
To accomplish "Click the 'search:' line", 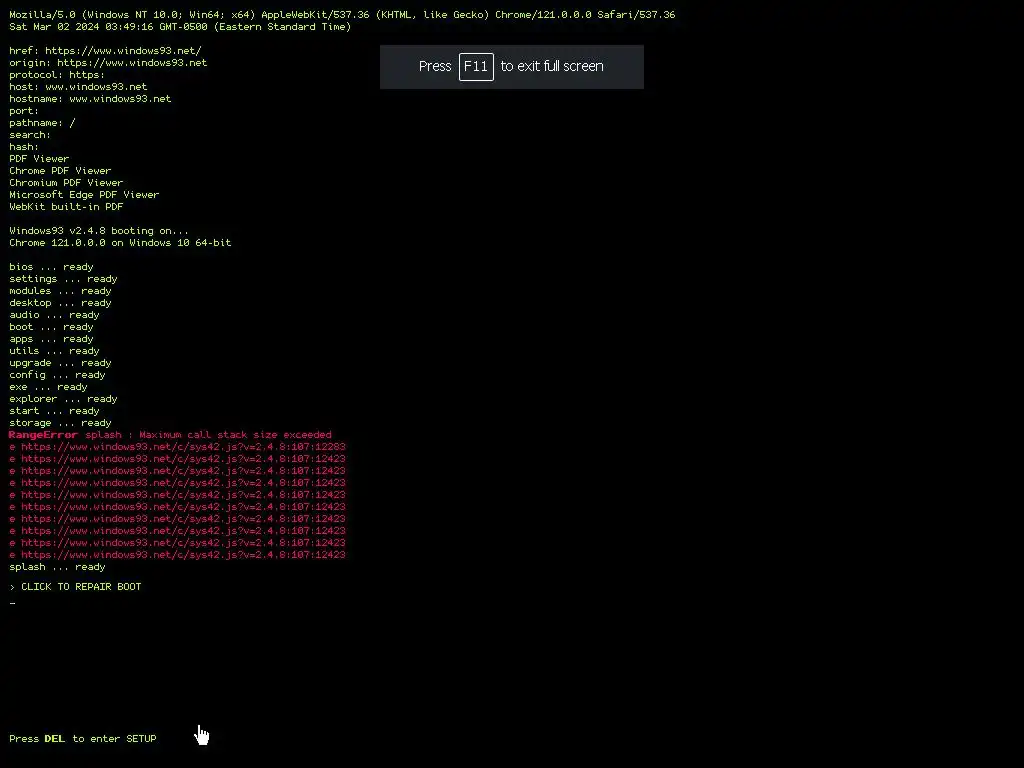I will point(30,135).
